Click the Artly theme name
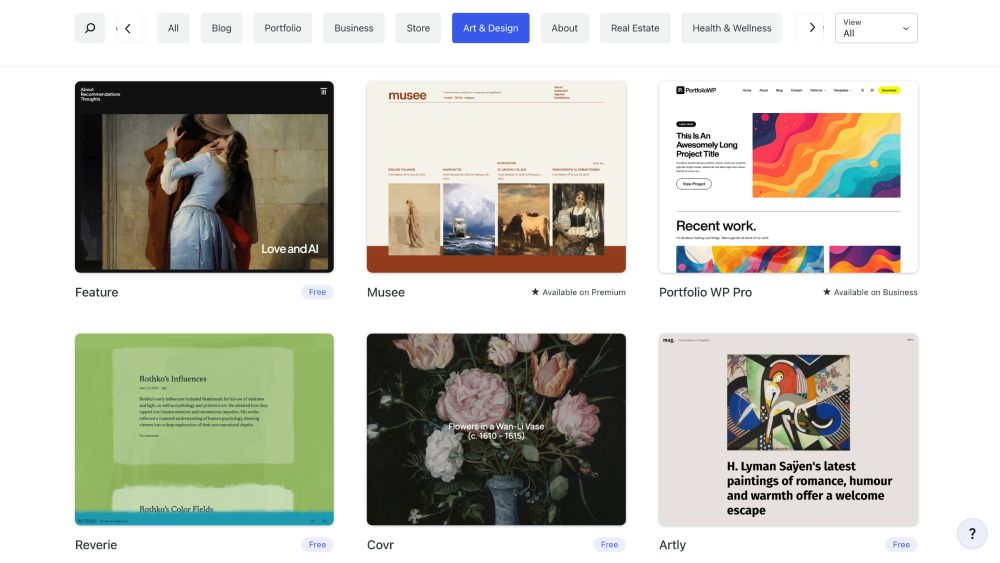 pos(672,545)
